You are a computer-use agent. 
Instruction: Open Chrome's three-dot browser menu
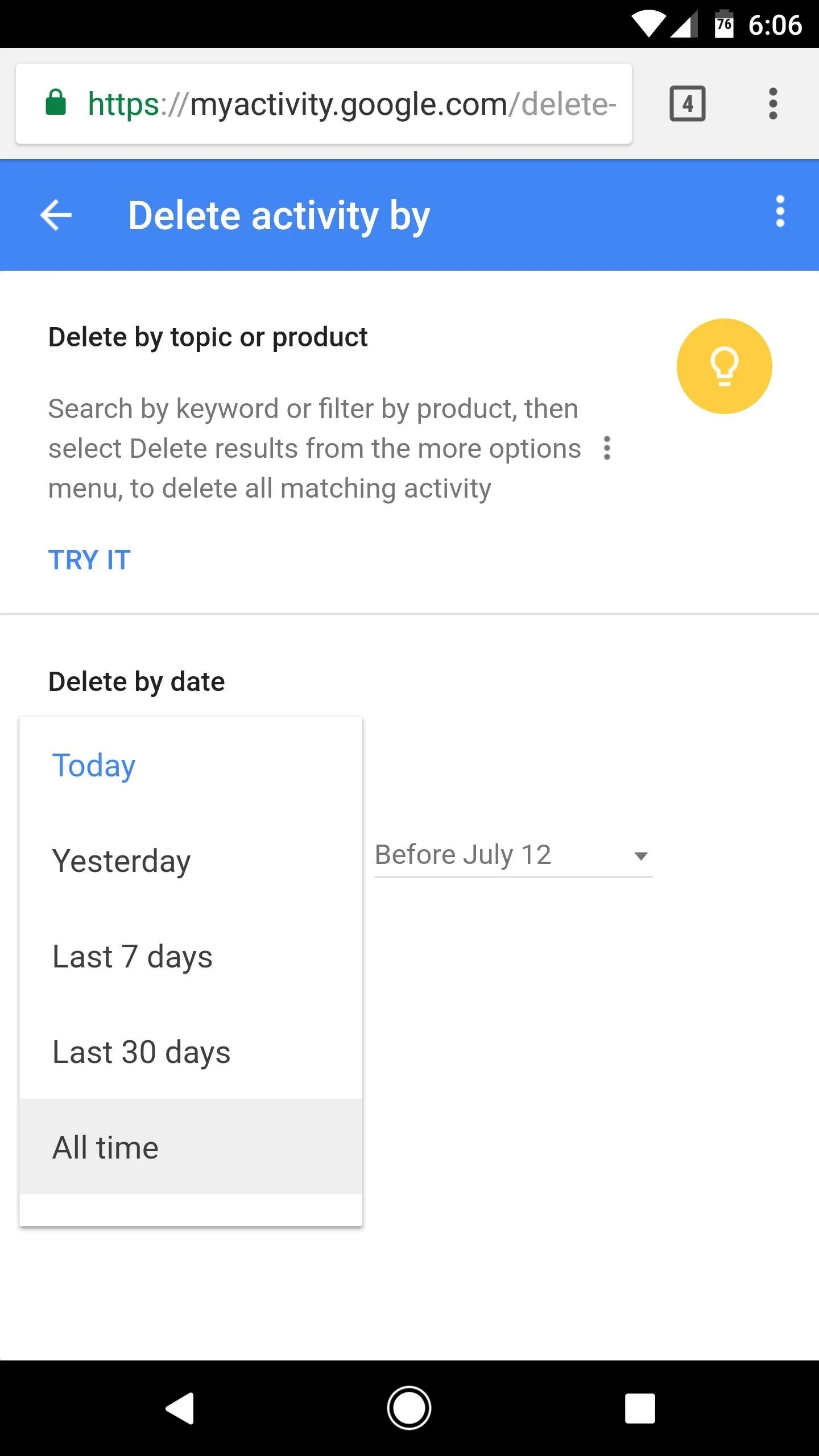[x=772, y=104]
